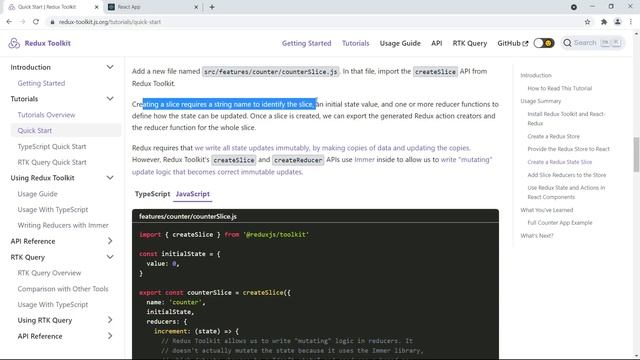Click the recording indicator icon in the title bar
This screenshot has height=360, width=640.
[574, 7]
